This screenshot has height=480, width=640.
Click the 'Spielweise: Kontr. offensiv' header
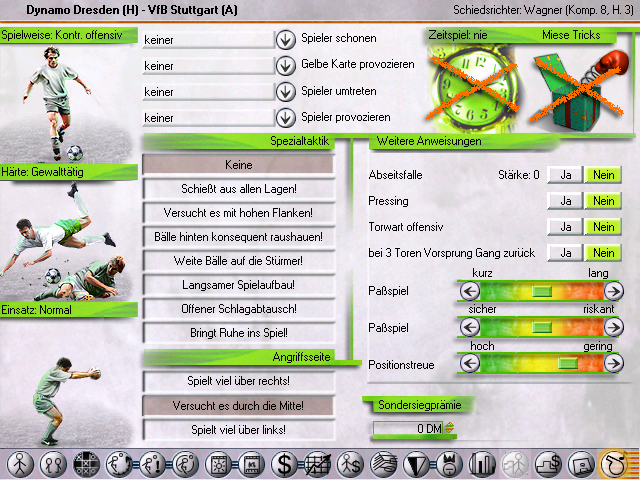pyautogui.click(x=69, y=35)
